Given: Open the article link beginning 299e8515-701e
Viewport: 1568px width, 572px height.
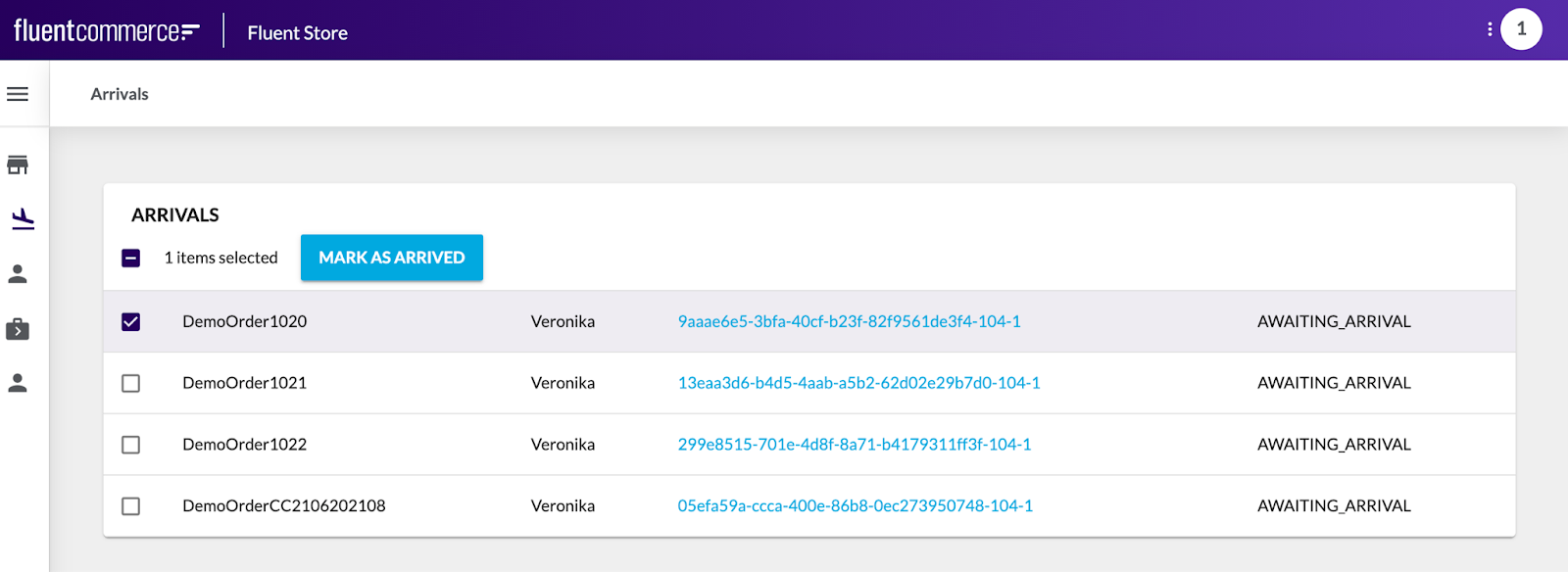Looking at the screenshot, I should coord(854,445).
